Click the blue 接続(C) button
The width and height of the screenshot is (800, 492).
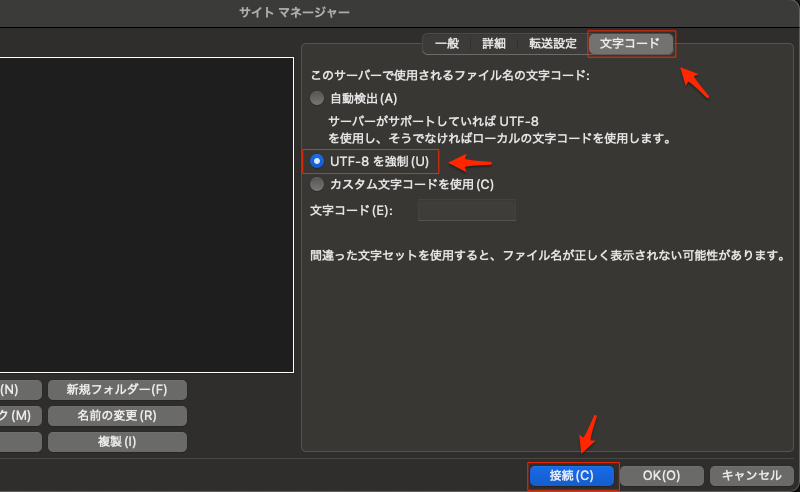[572, 476]
